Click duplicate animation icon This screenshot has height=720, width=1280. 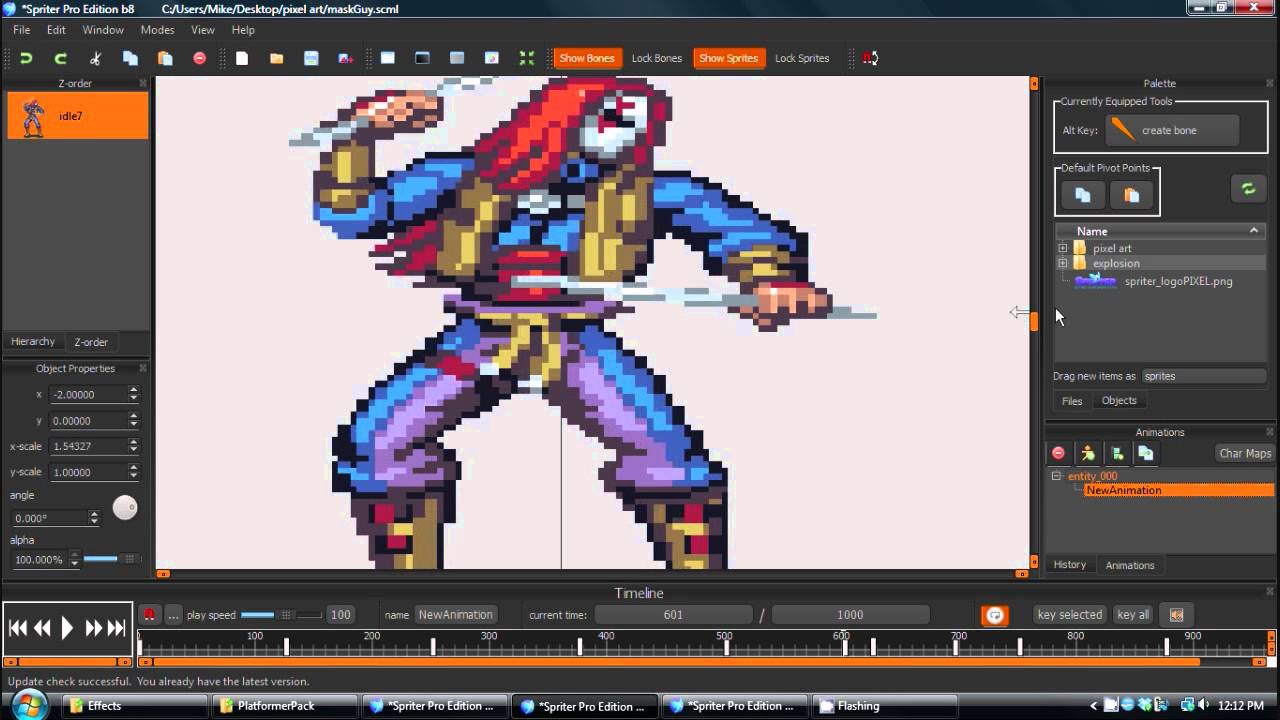(x=1146, y=453)
